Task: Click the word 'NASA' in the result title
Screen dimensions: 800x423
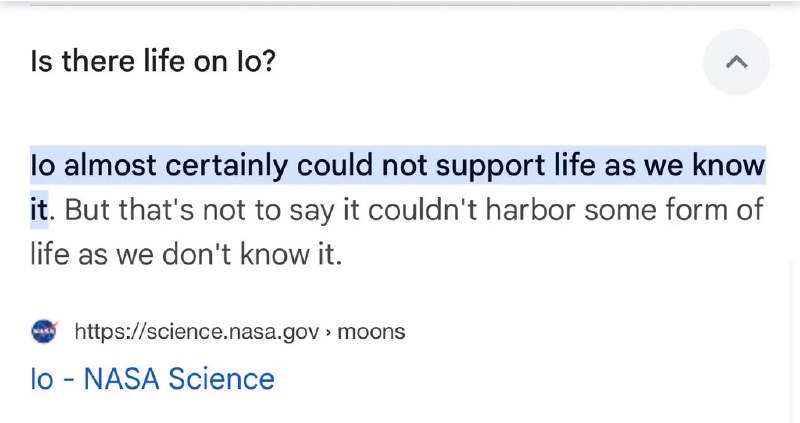Action: pos(121,379)
